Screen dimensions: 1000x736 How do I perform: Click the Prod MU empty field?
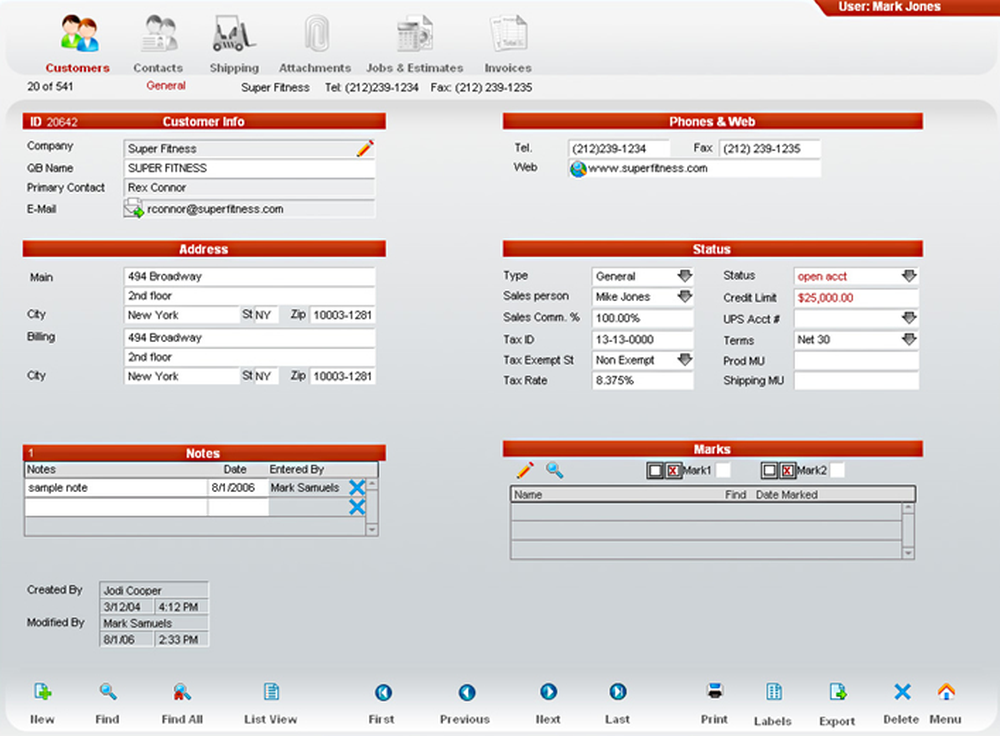(856, 361)
